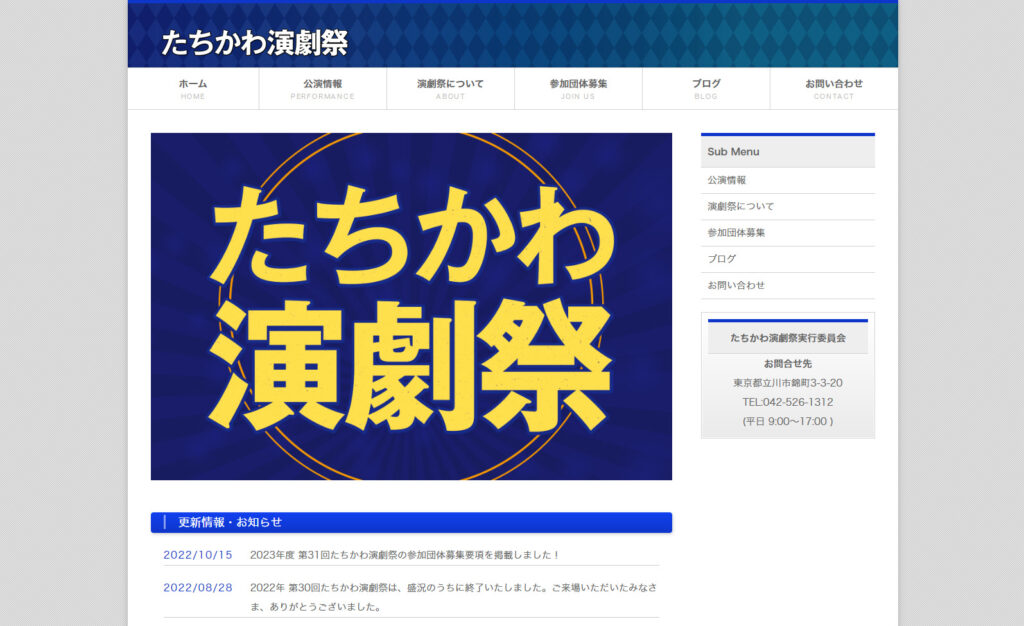Choose お問い合わせ in the Sub Menu sidebar
This screenshot has height=626, width=1024.
click(736, 285)
